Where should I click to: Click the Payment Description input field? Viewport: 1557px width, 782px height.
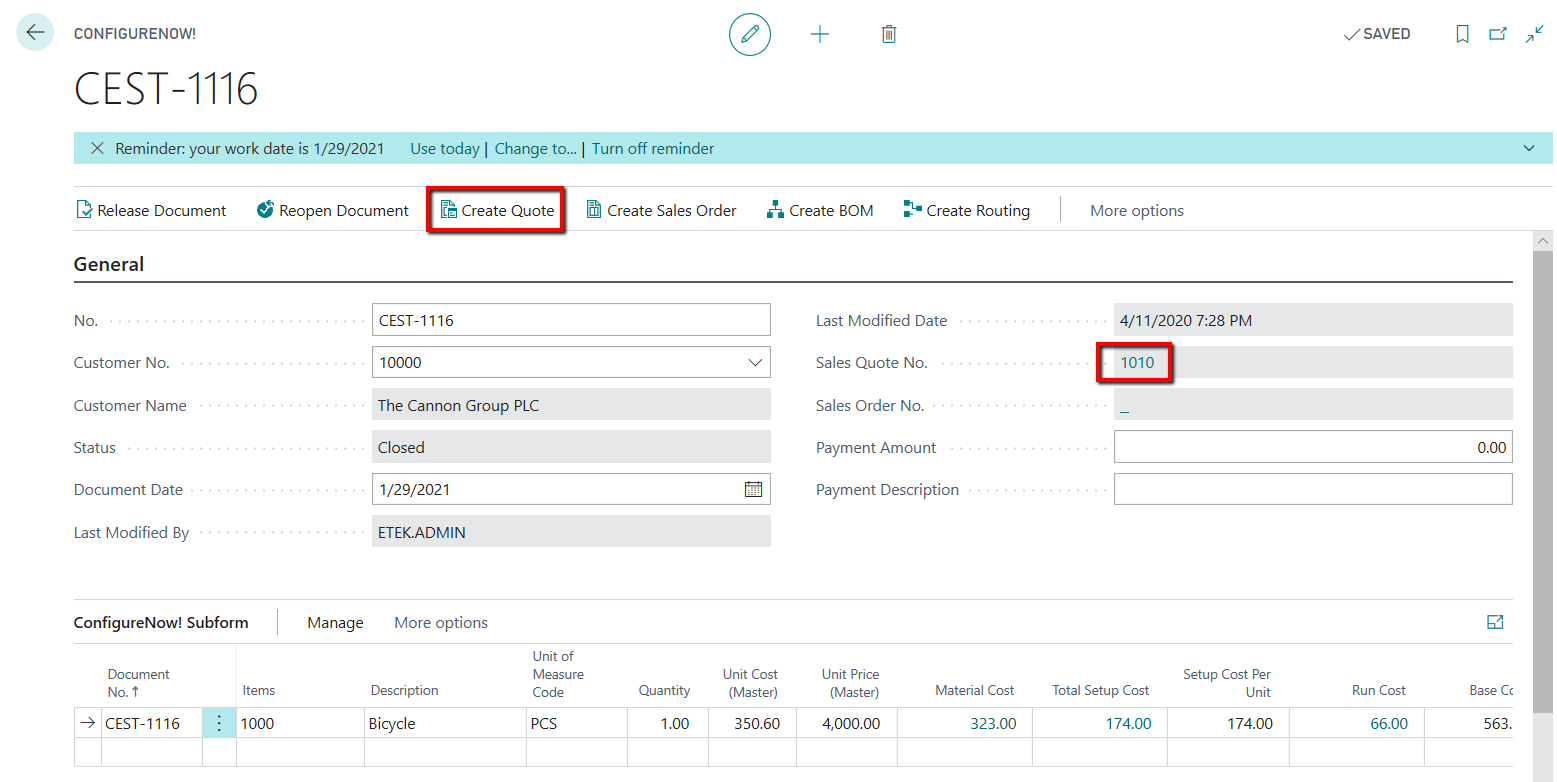pyautogui.click(x=1312, y=489)
